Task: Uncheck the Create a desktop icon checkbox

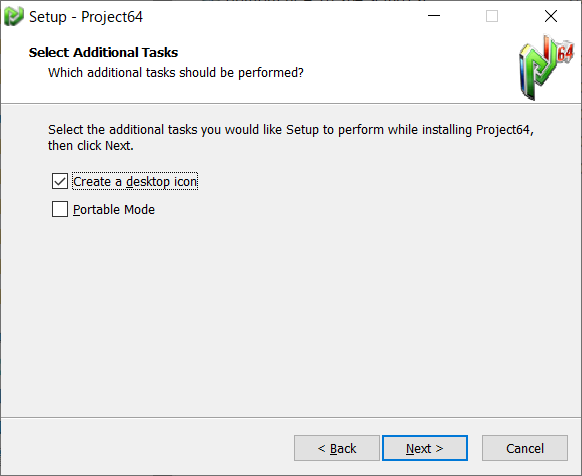Action: pyautogui.click(x=60, y=181)
